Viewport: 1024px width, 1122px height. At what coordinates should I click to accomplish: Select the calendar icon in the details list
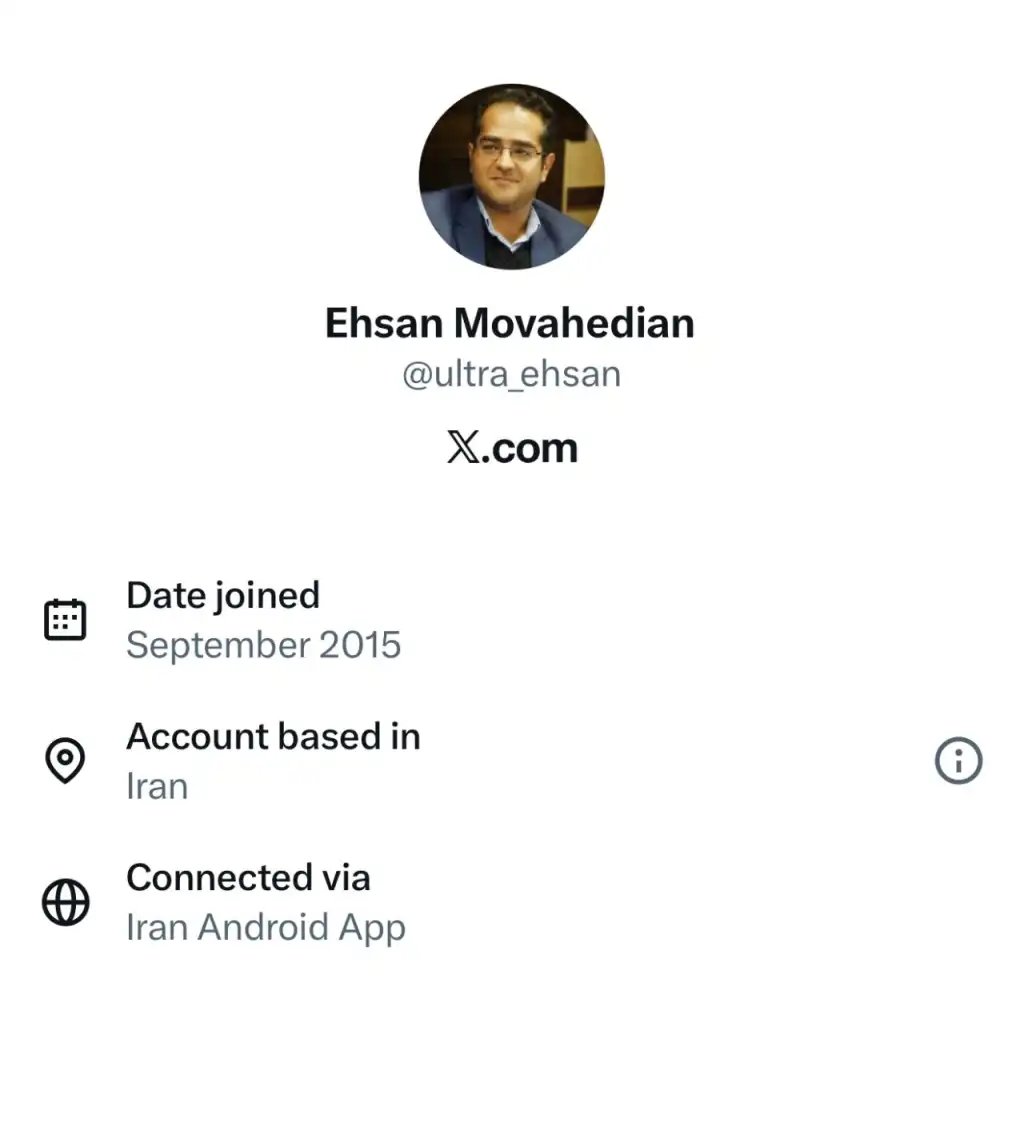click(65, 618)
